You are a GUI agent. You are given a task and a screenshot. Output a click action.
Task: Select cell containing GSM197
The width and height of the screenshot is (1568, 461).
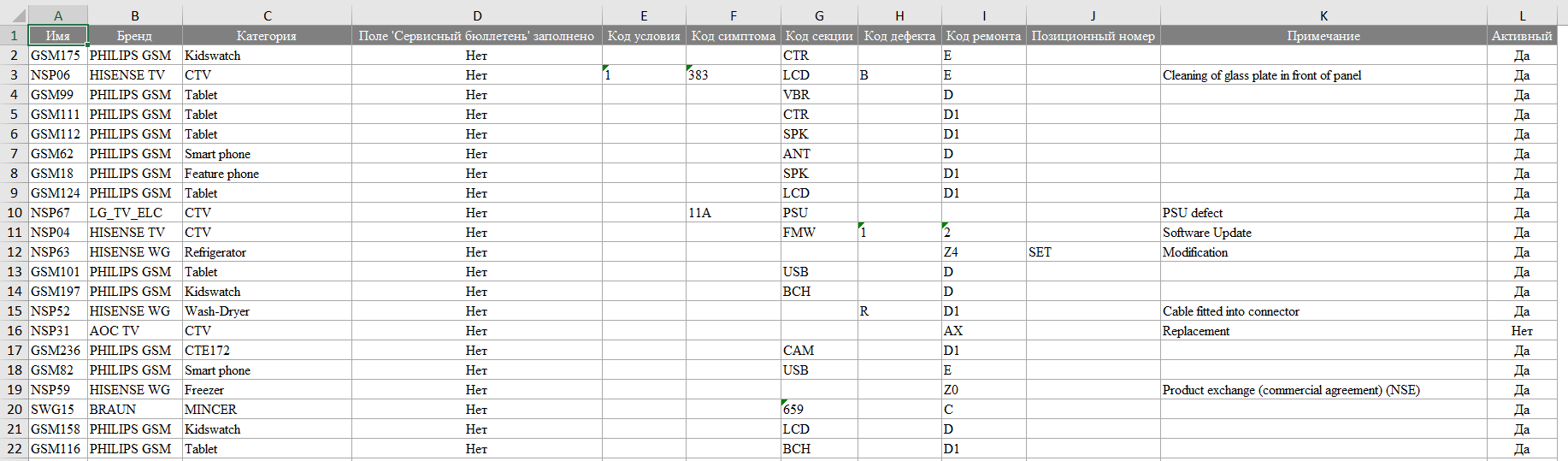[58, 291]
